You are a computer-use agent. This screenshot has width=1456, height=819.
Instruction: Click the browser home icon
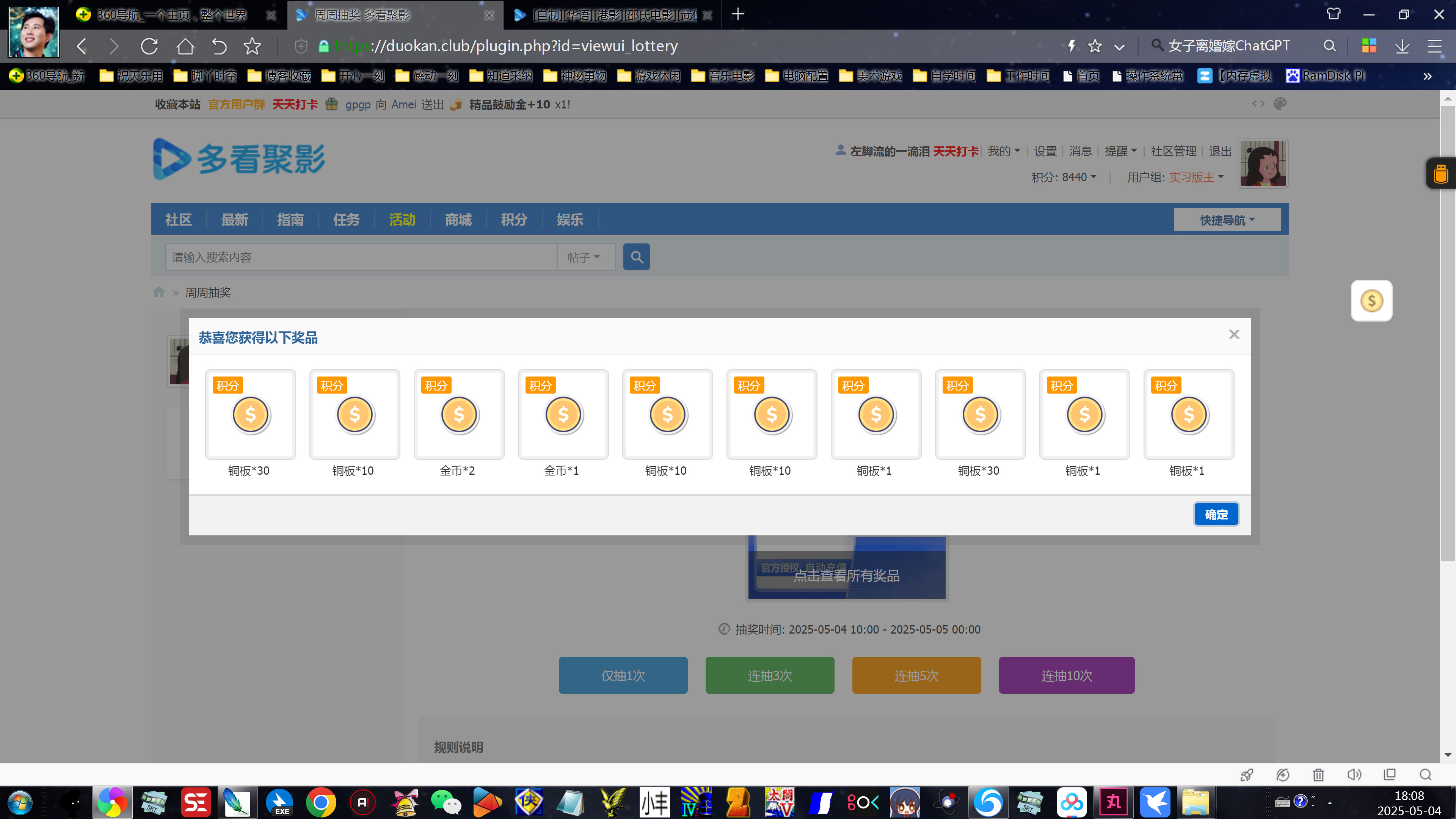pos(185,46)
